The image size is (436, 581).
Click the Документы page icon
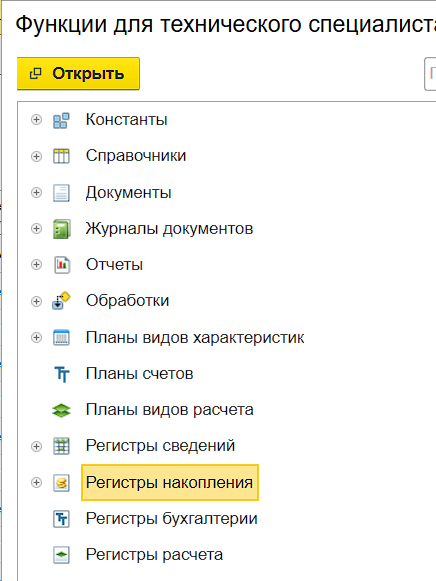[x=61, y=193]
